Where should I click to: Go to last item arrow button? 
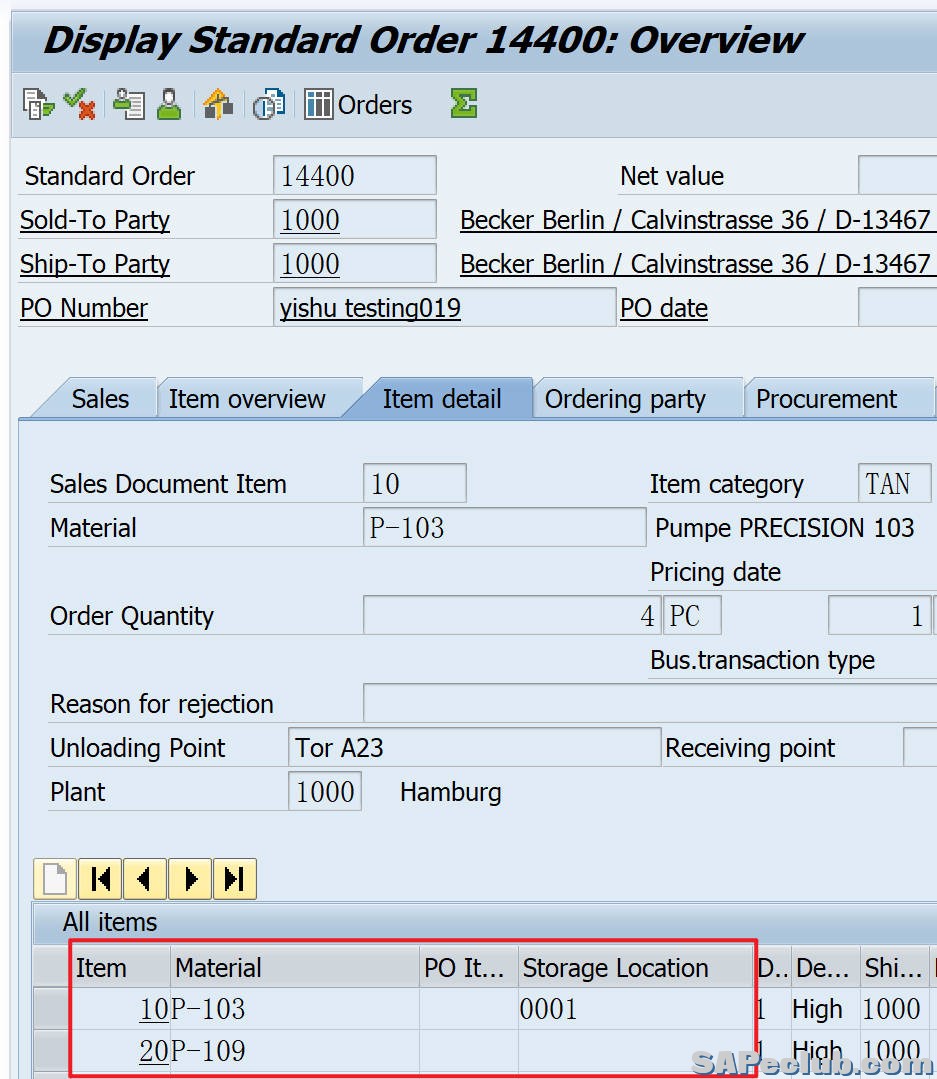[x=234, y=879]
